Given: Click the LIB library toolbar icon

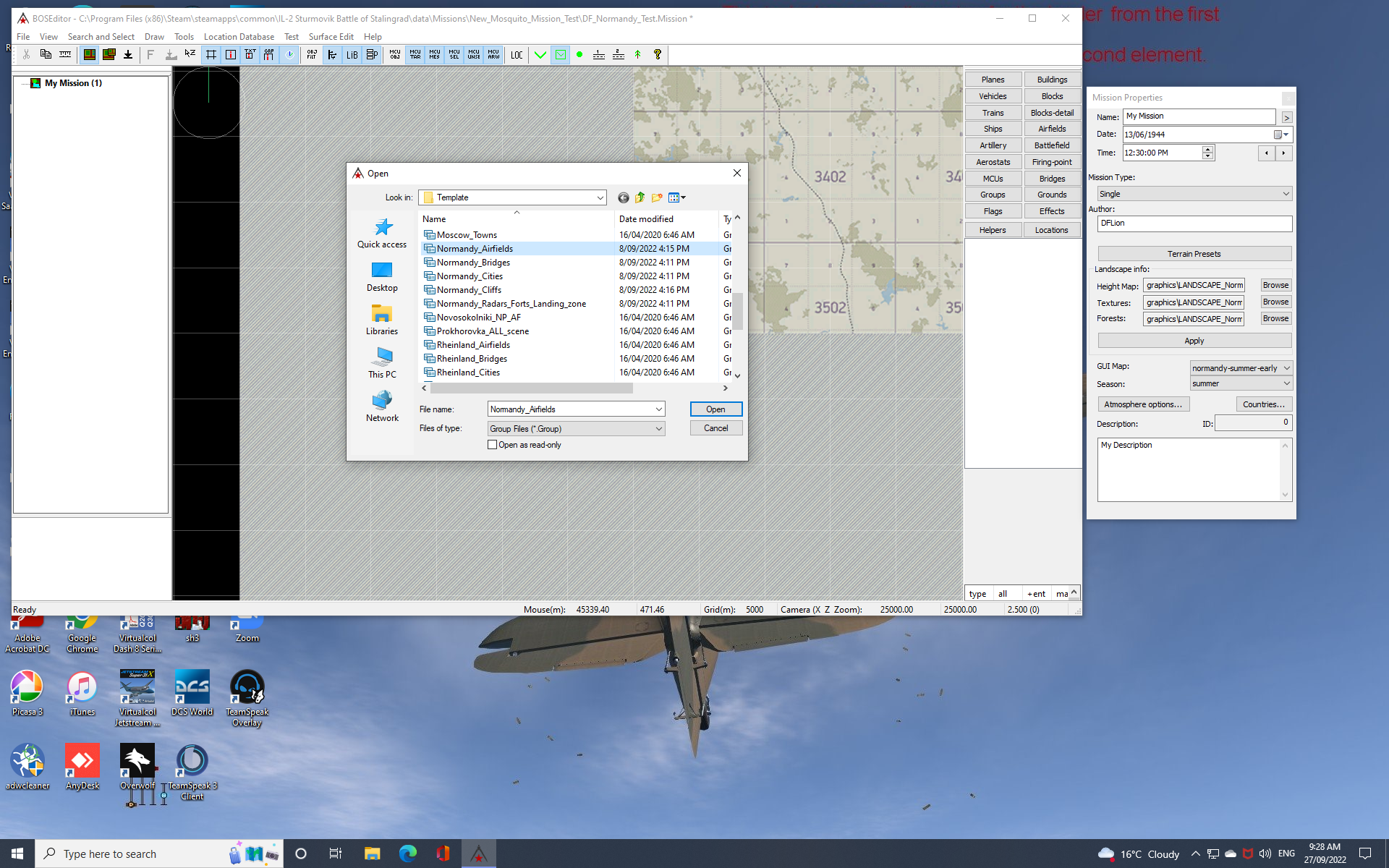Looking at the screenshot, I should coord(352,55).
